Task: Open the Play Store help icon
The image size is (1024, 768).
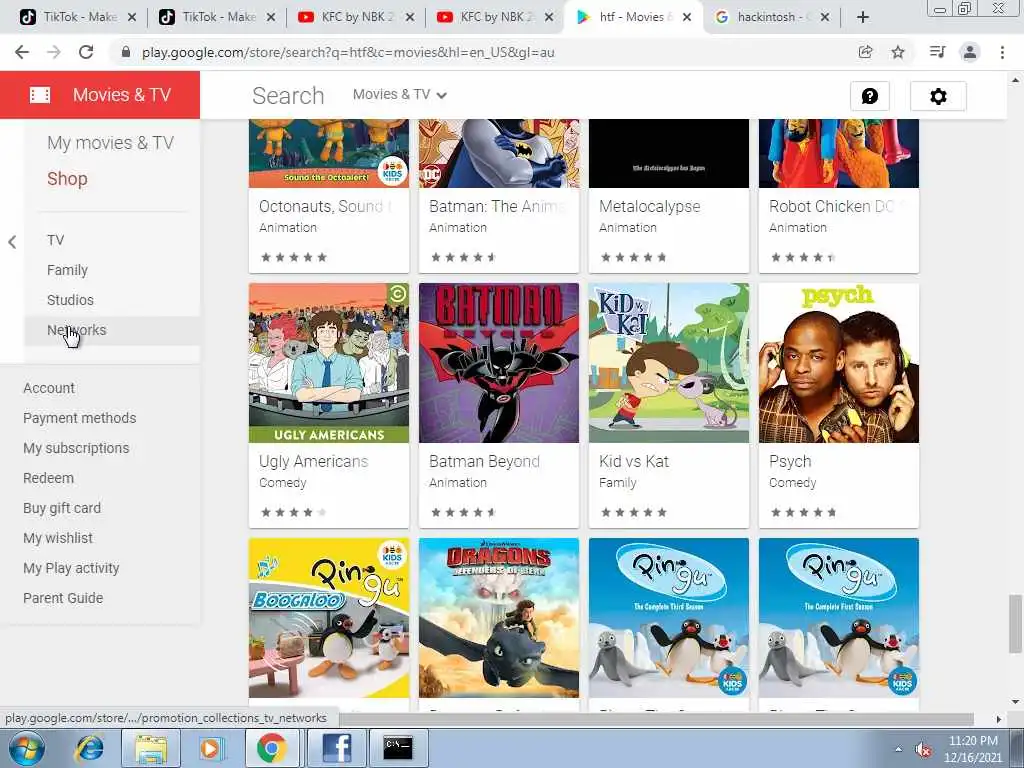Action: [x=870, y=97]
